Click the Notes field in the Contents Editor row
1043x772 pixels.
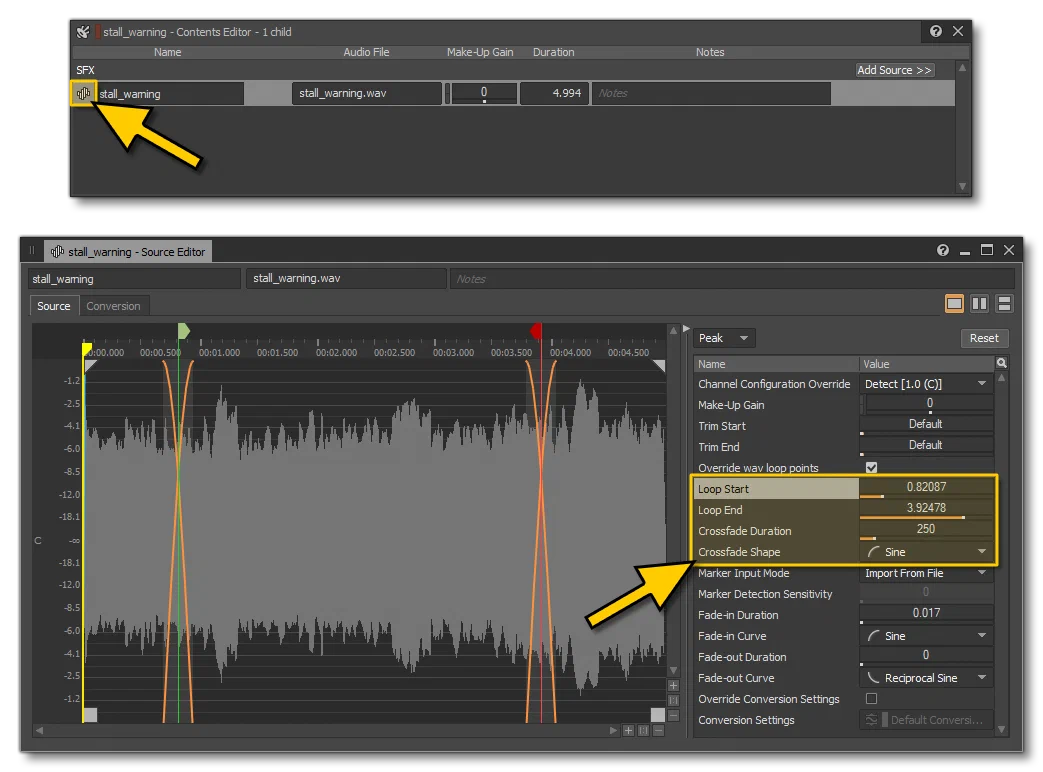pyautogui.click(x=711, y=93)
